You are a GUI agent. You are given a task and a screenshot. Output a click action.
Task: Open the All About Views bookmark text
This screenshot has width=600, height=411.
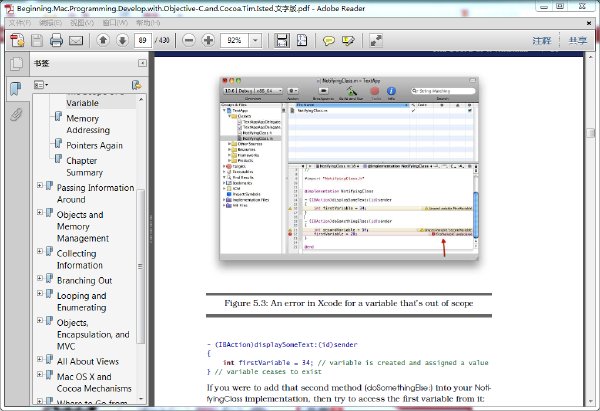pos(88,361)
